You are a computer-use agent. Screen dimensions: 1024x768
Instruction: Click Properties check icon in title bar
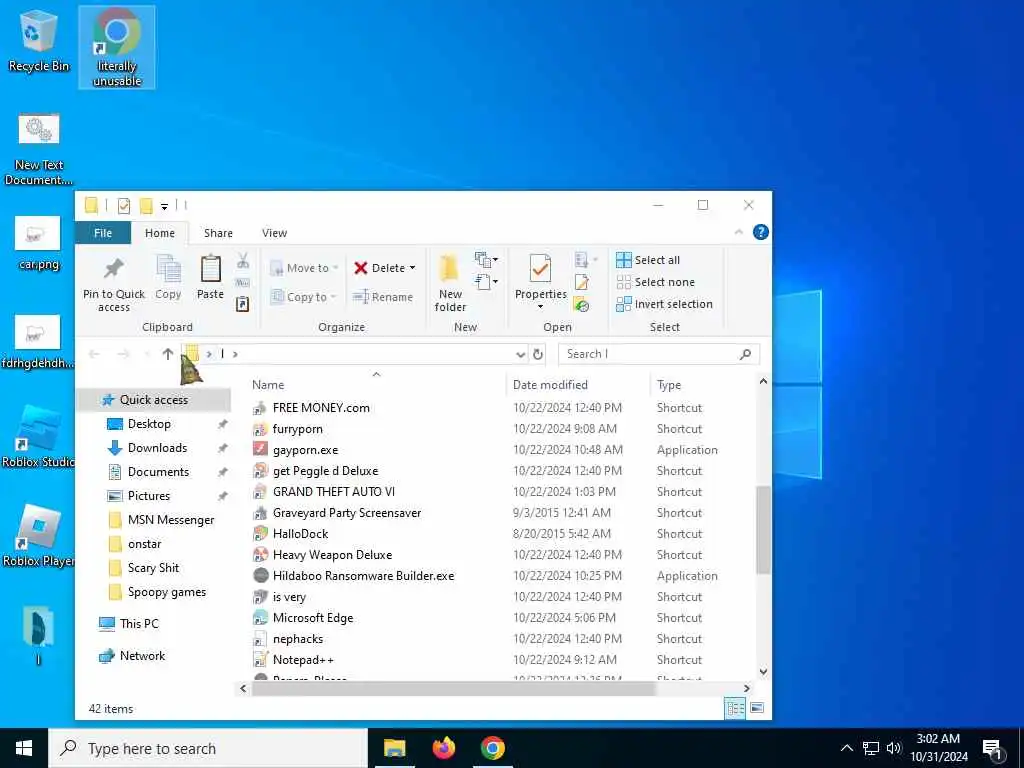(x=123, y=206)
